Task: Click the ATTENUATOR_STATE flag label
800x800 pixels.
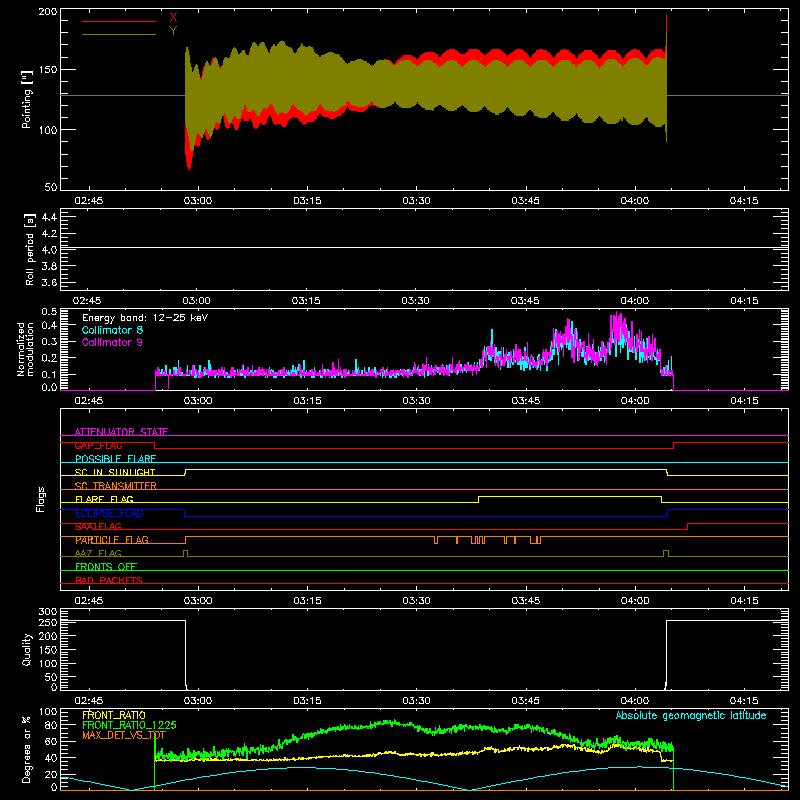Action: pos(121,432)
